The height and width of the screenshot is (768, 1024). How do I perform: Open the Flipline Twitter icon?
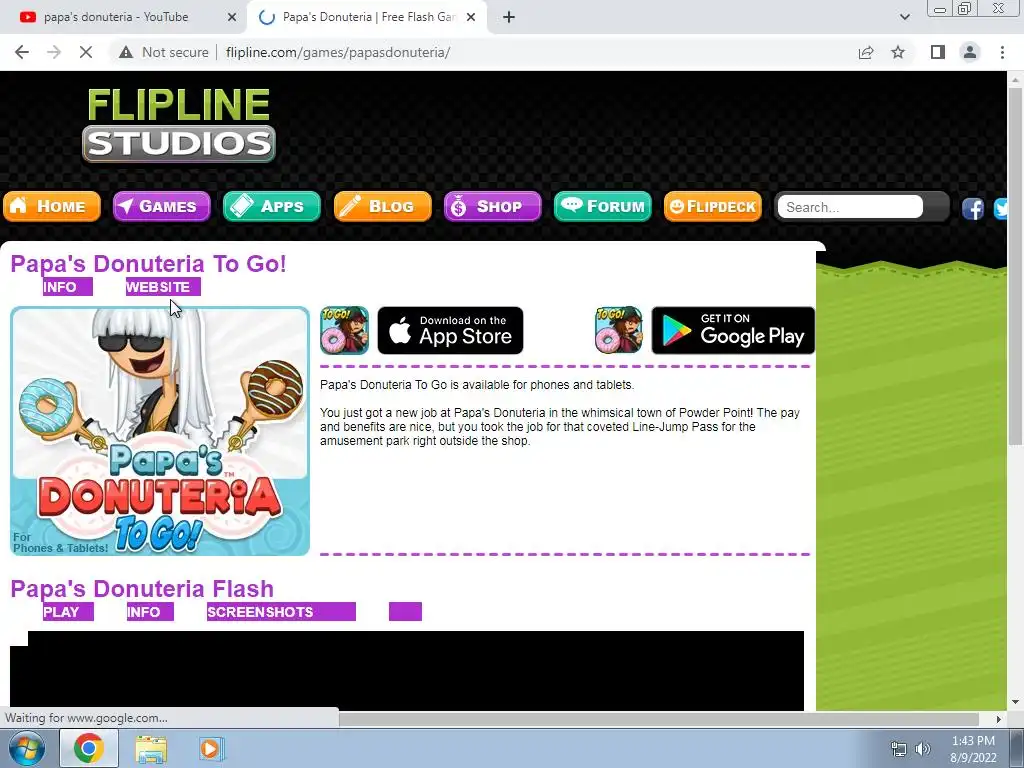tap(1000, 208)
